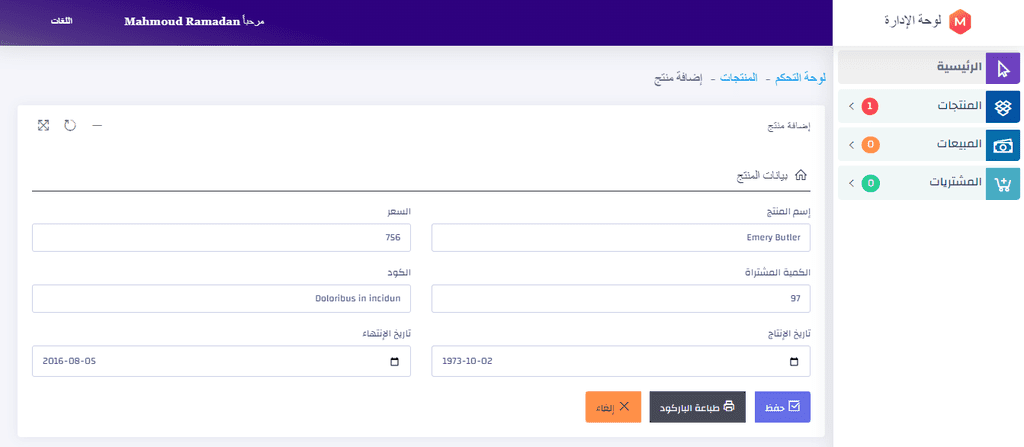This screenshot has width=1024, height=447.
Task: Click the تاريخ الإنتاج date field
Action: (x=620, y=361)
